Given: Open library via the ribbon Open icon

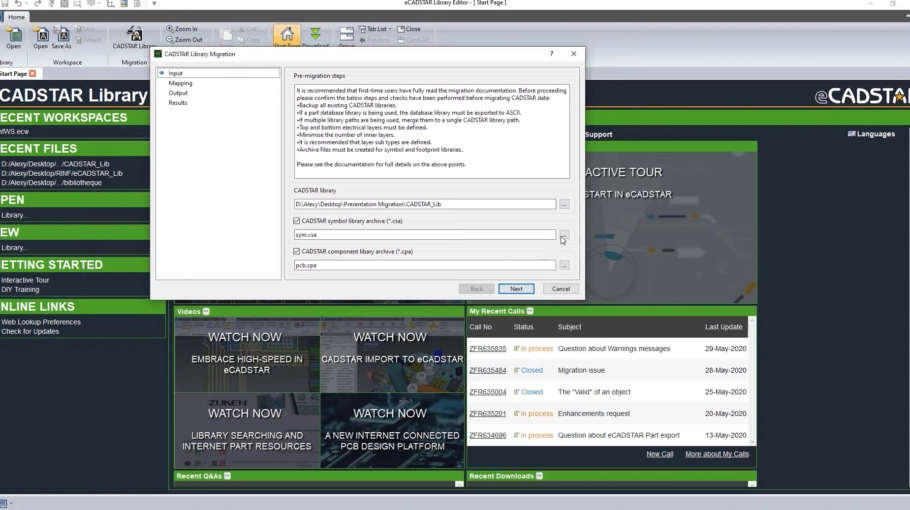Looking at the screenshot, I should point(13,38).
